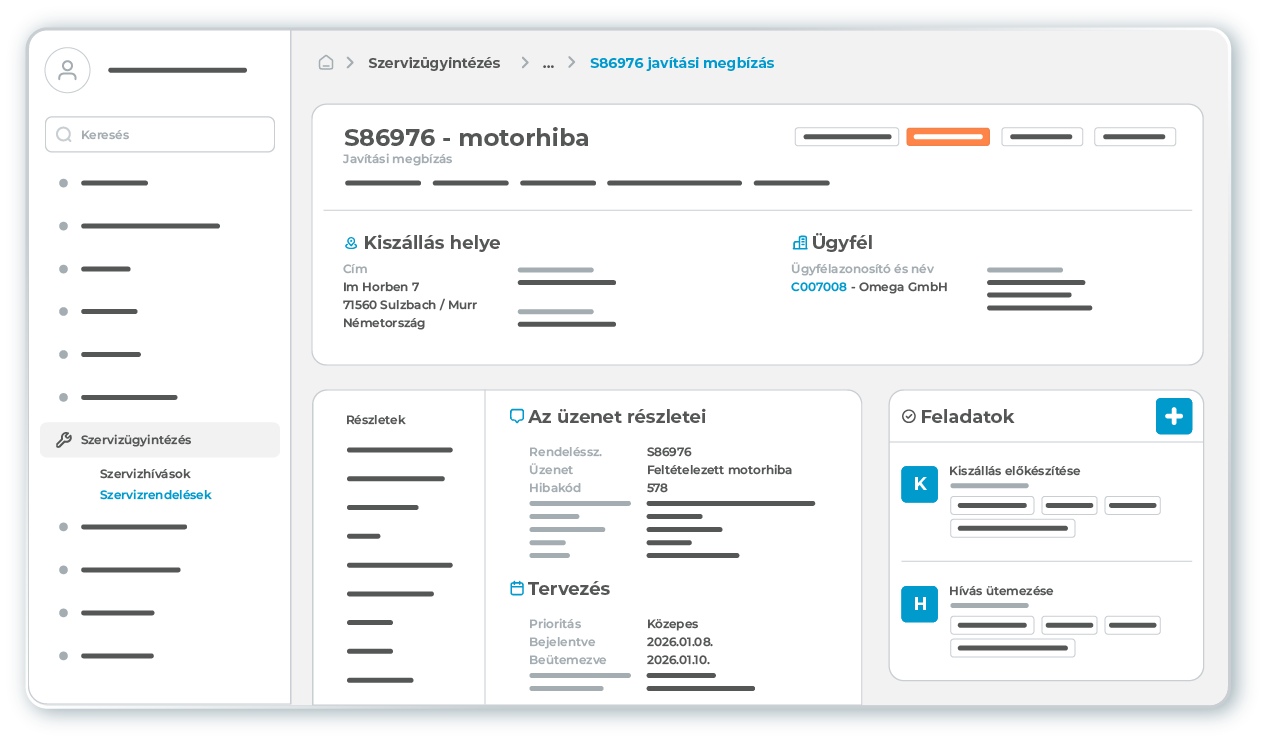
Task: Open the user profile avatar
Action: (68, 70)
